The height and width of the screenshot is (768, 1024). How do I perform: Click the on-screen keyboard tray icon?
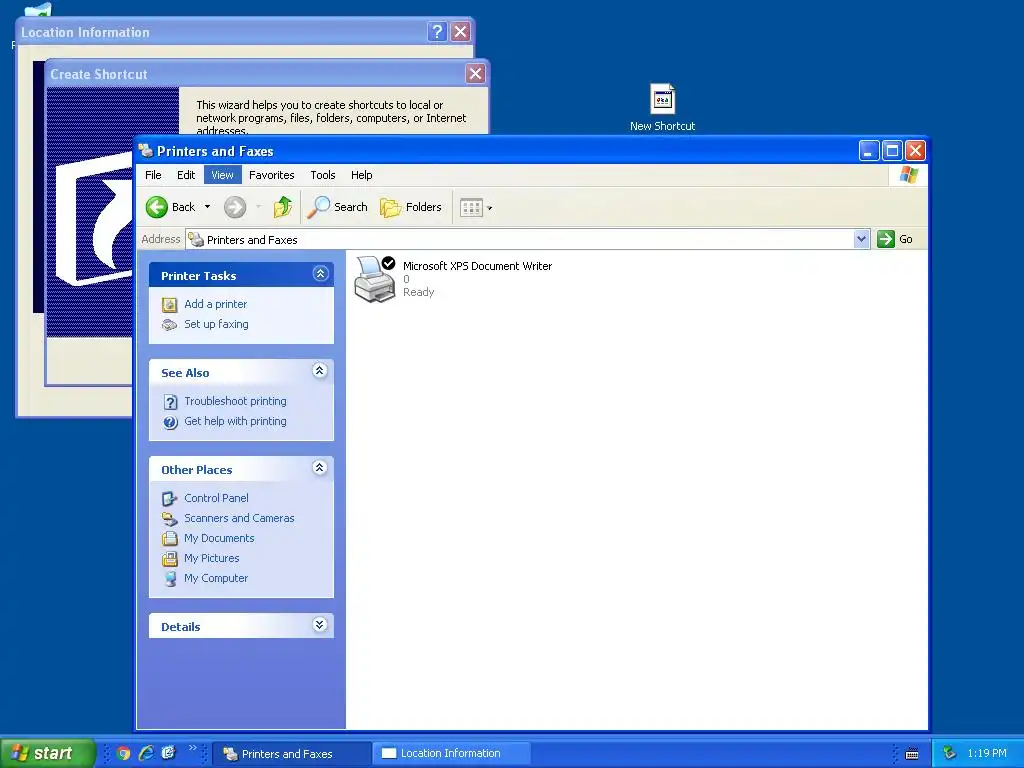click(x=912, y=754)
